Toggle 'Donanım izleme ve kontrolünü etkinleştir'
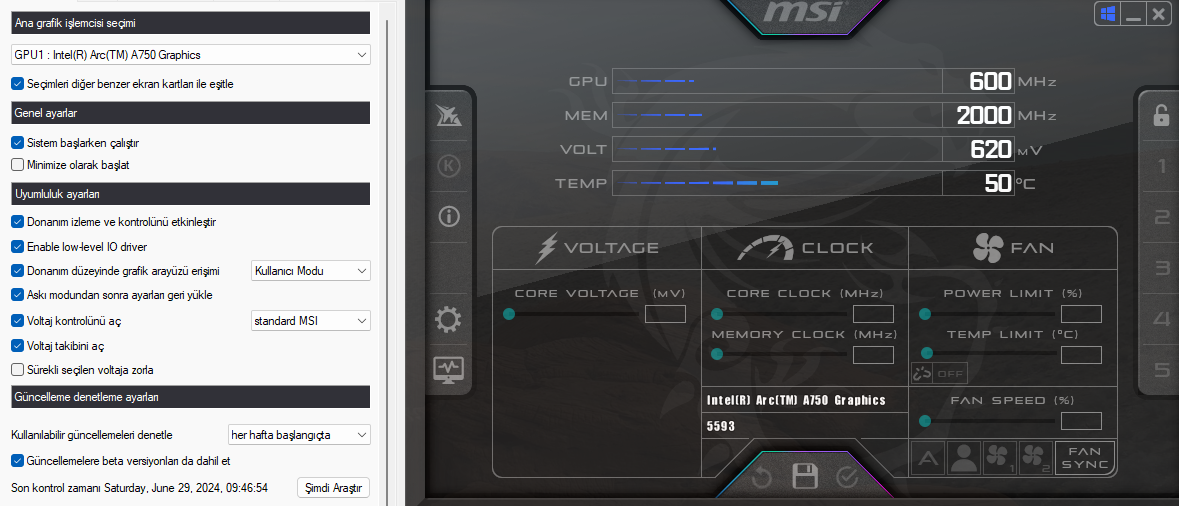The width and height of the screenshot is (1179, 506). 17,222
